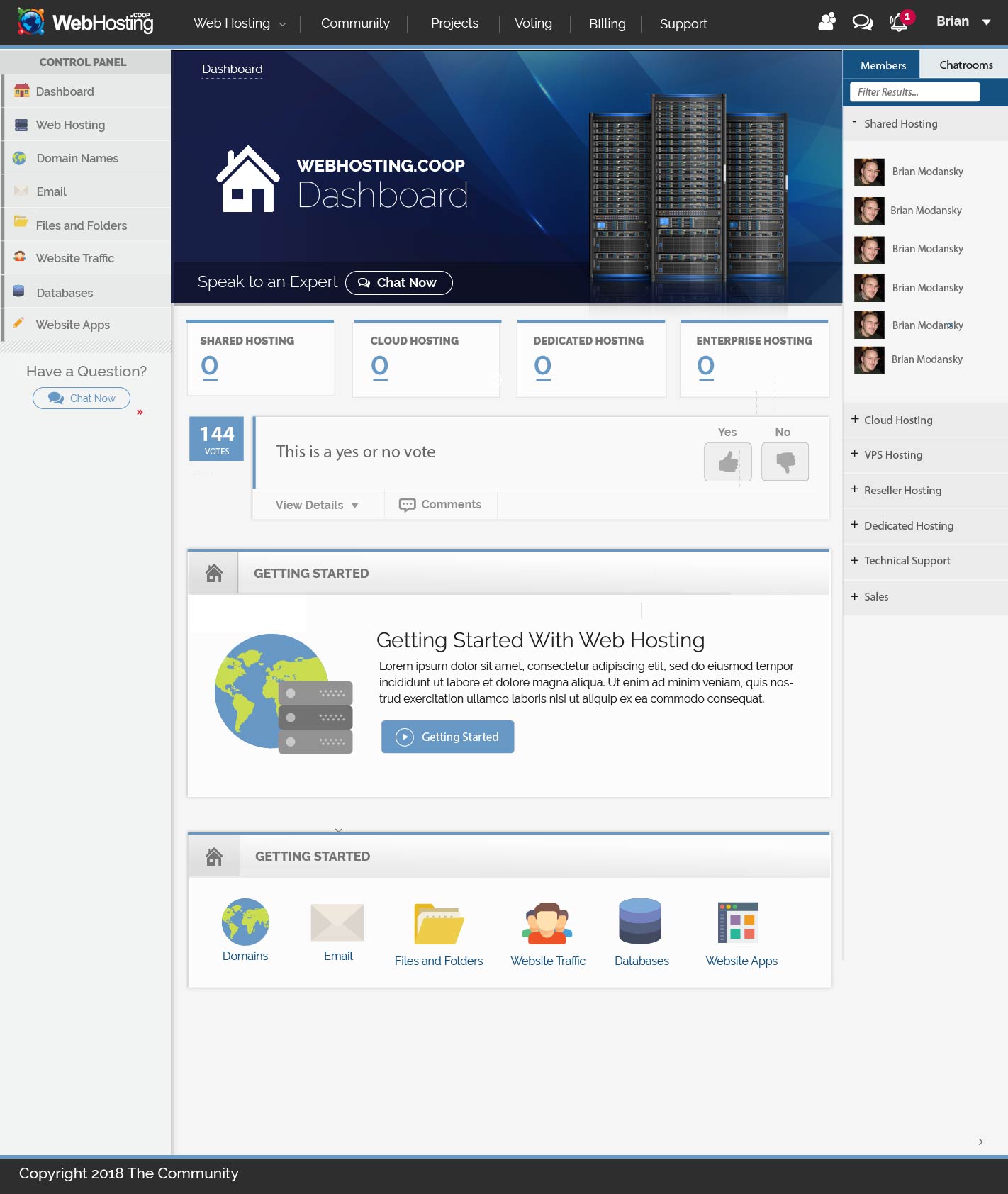Expand View Details on the vote
1008x1194 pixels.
pos(317,505)
